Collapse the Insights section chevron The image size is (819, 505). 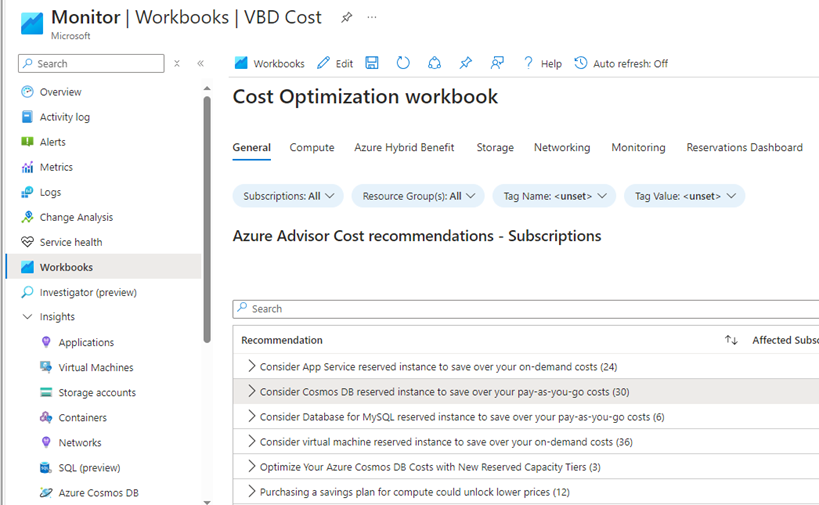point(27,317)
